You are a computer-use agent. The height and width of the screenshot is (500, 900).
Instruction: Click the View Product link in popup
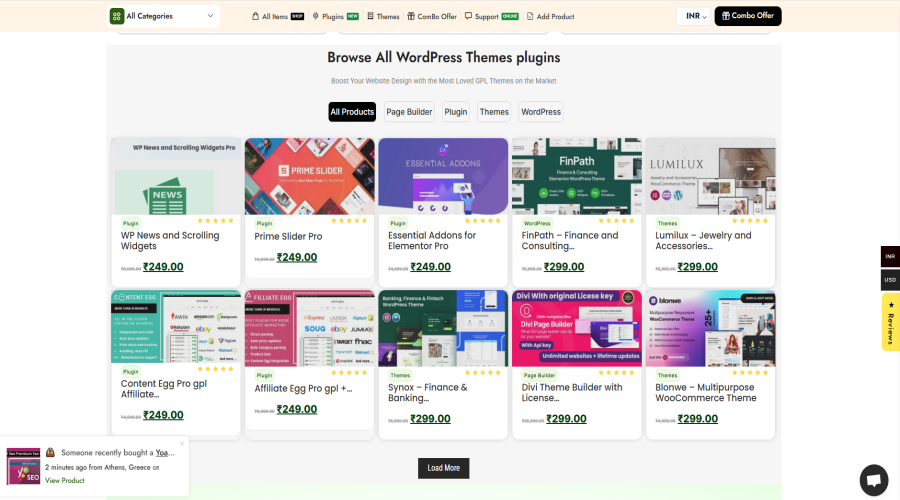tap(64, 481)
